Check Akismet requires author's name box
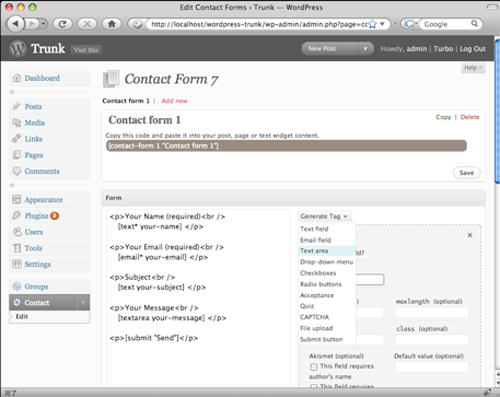The width and height of the screenshot is (500, 397). pyautogui.click(x=313, y=367)
